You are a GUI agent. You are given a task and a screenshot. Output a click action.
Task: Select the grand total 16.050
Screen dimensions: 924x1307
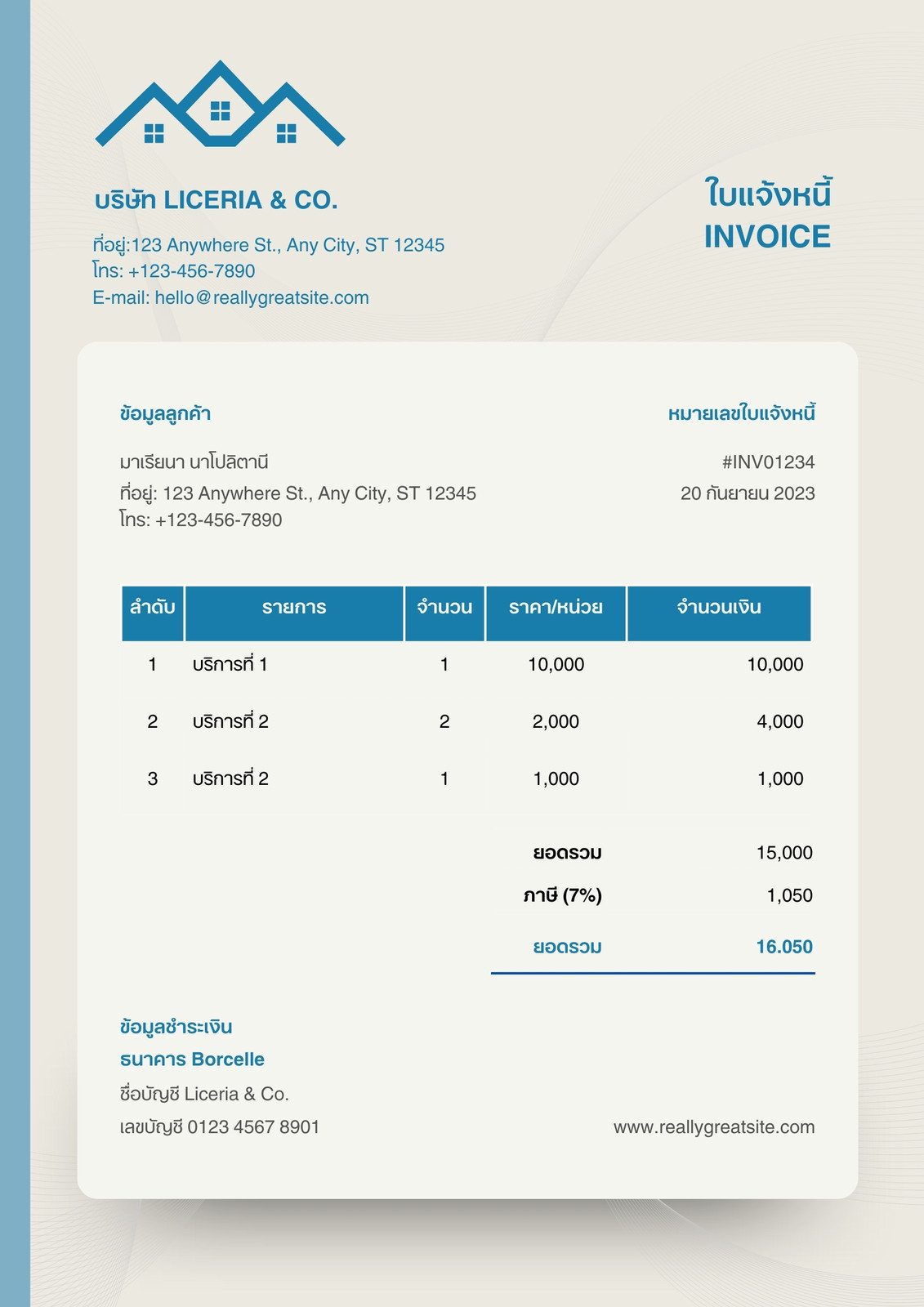[784, 947]
